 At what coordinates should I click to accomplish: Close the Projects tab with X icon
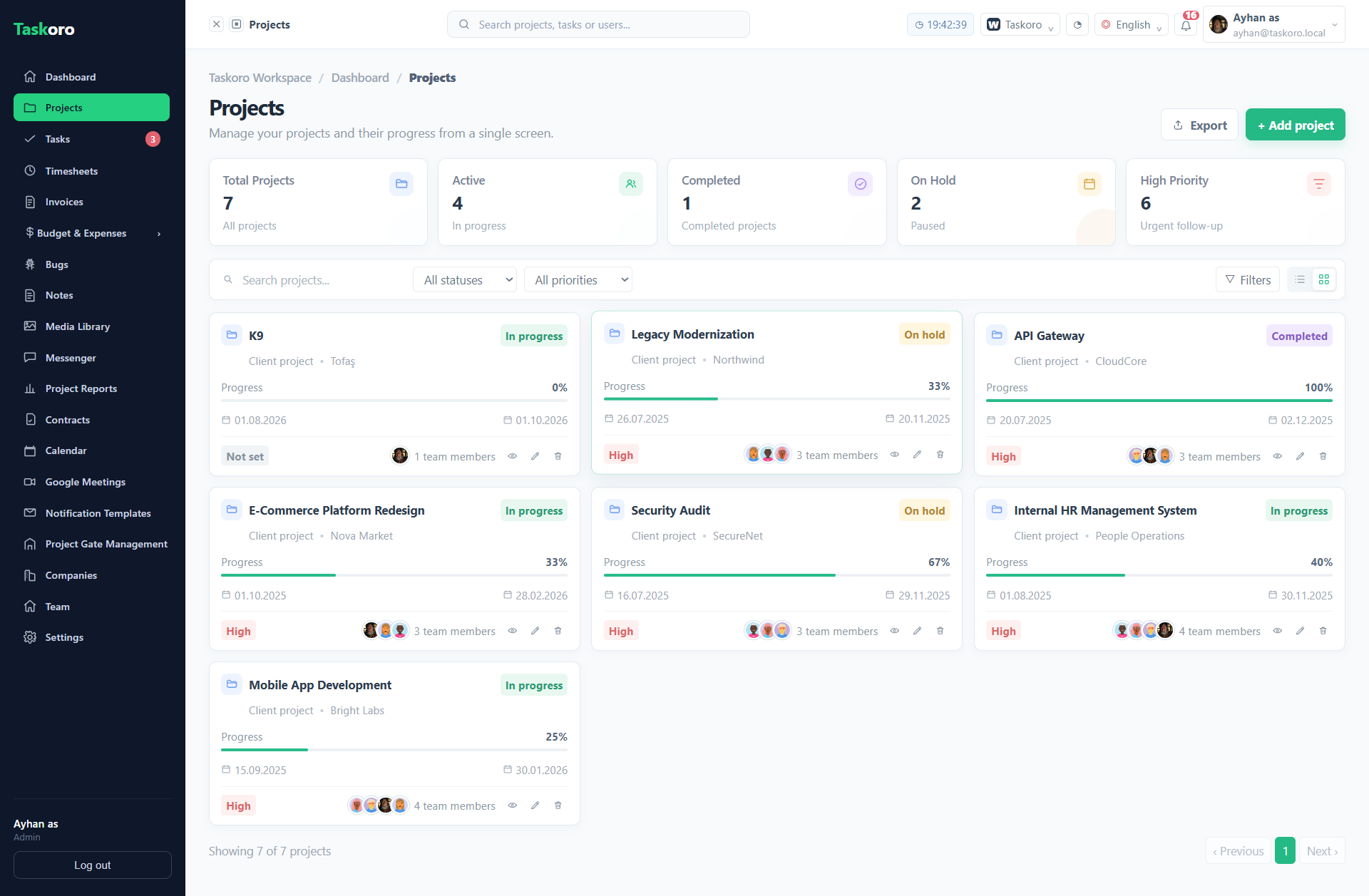(216, 24)
